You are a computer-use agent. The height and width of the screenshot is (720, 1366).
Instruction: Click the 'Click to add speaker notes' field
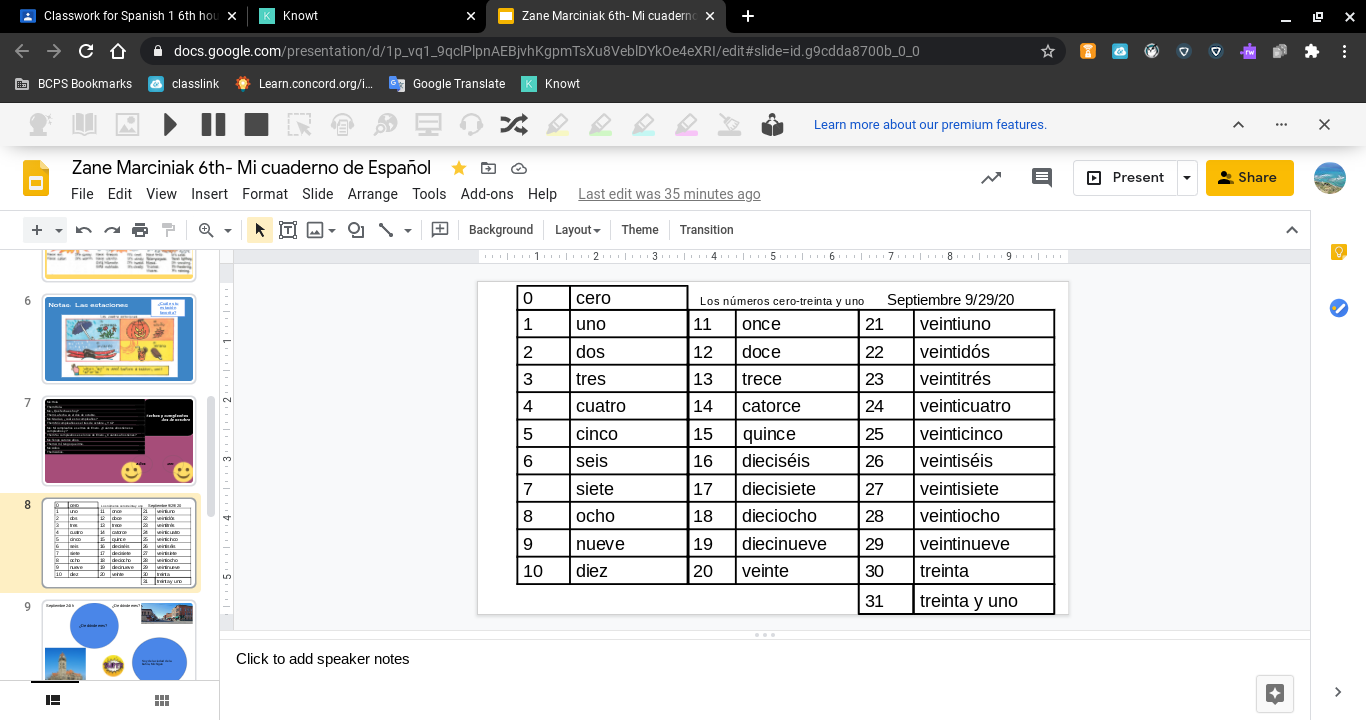click(x=765, y=659)
